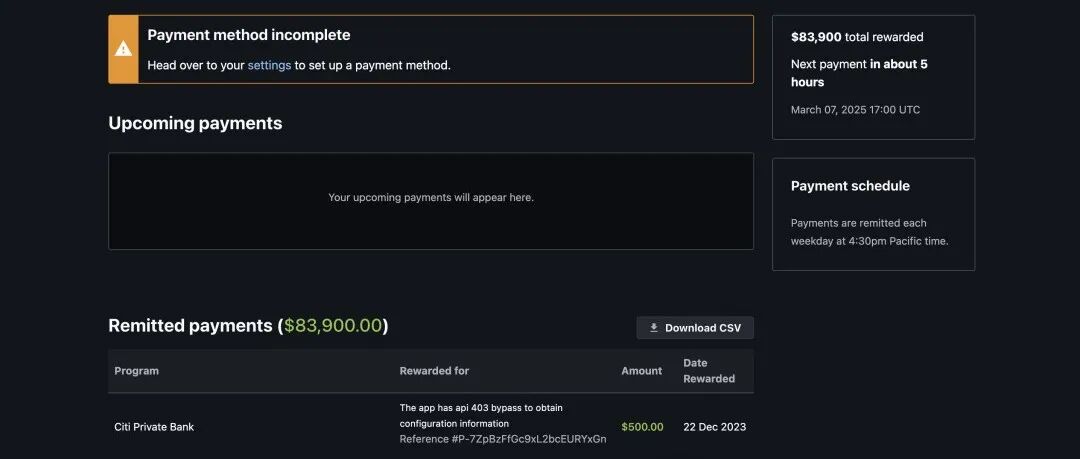This screenshot has width=1080, height=459.
Task: Click the 22 Dec 2023 date cell
Action: click(x=714, y=427)
